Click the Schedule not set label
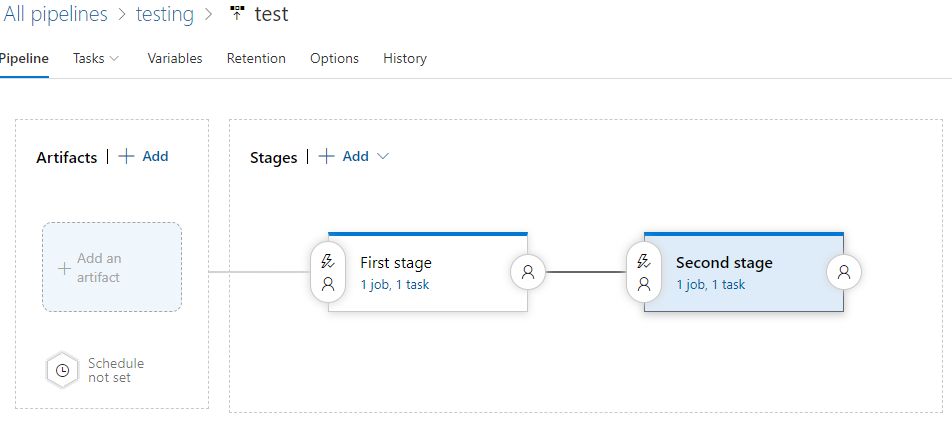952x421 pixels. click(115, 370)
